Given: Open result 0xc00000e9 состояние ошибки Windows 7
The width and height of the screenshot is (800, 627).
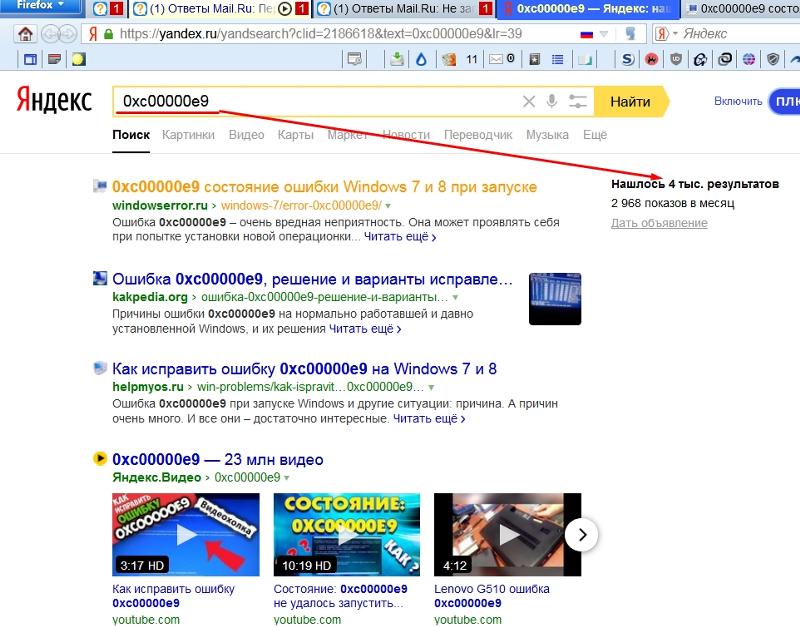Looking at the screenshot, I should pos(324,187).
